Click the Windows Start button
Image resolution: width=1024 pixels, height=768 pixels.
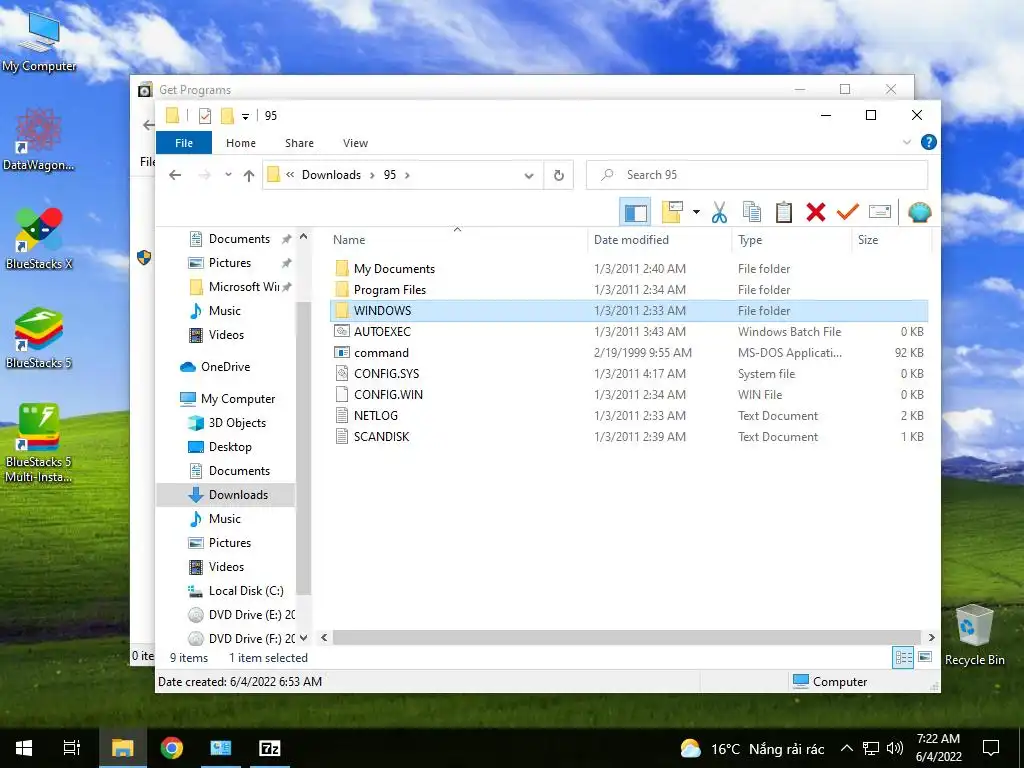[24, 748]
